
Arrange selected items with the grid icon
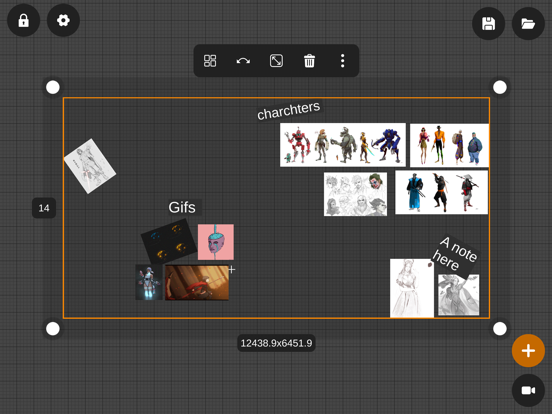coord(210,61)
